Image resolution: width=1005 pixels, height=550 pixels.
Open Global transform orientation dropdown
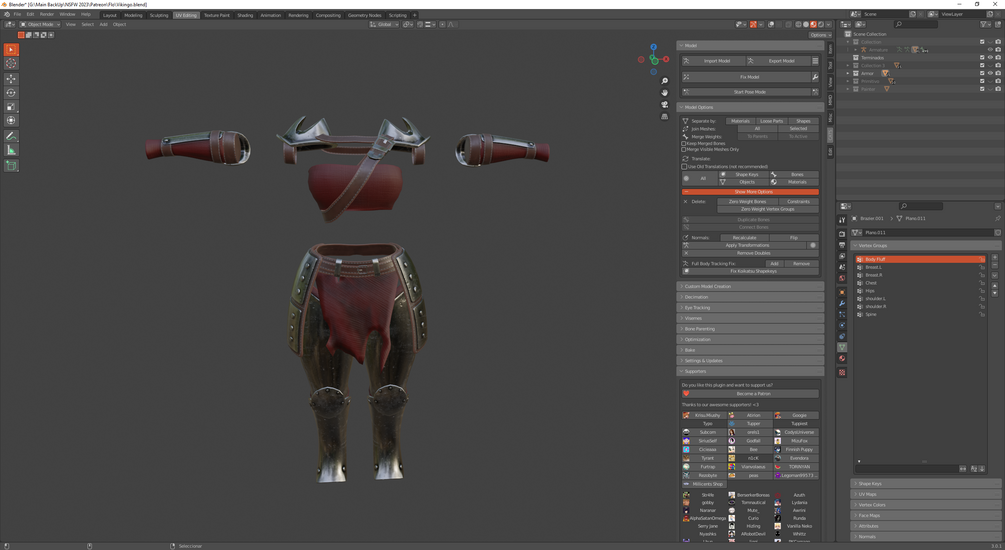click(x=384, y=24)
